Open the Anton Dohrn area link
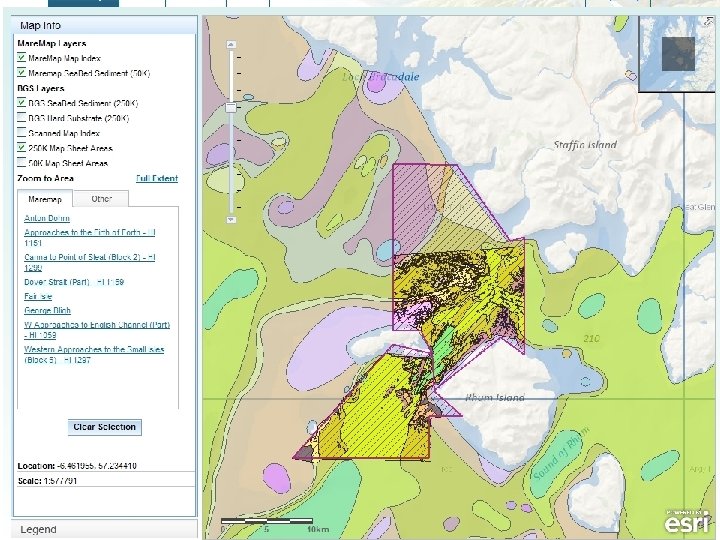 [x=47, y=218]
